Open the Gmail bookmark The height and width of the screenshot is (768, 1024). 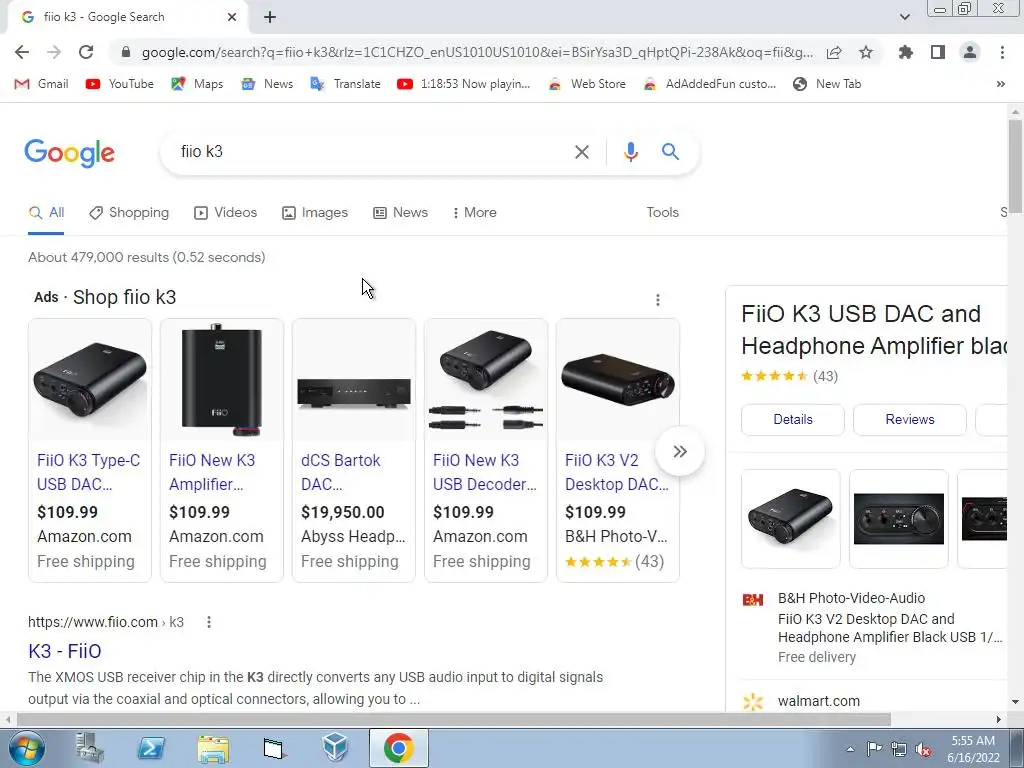(41, 84)
